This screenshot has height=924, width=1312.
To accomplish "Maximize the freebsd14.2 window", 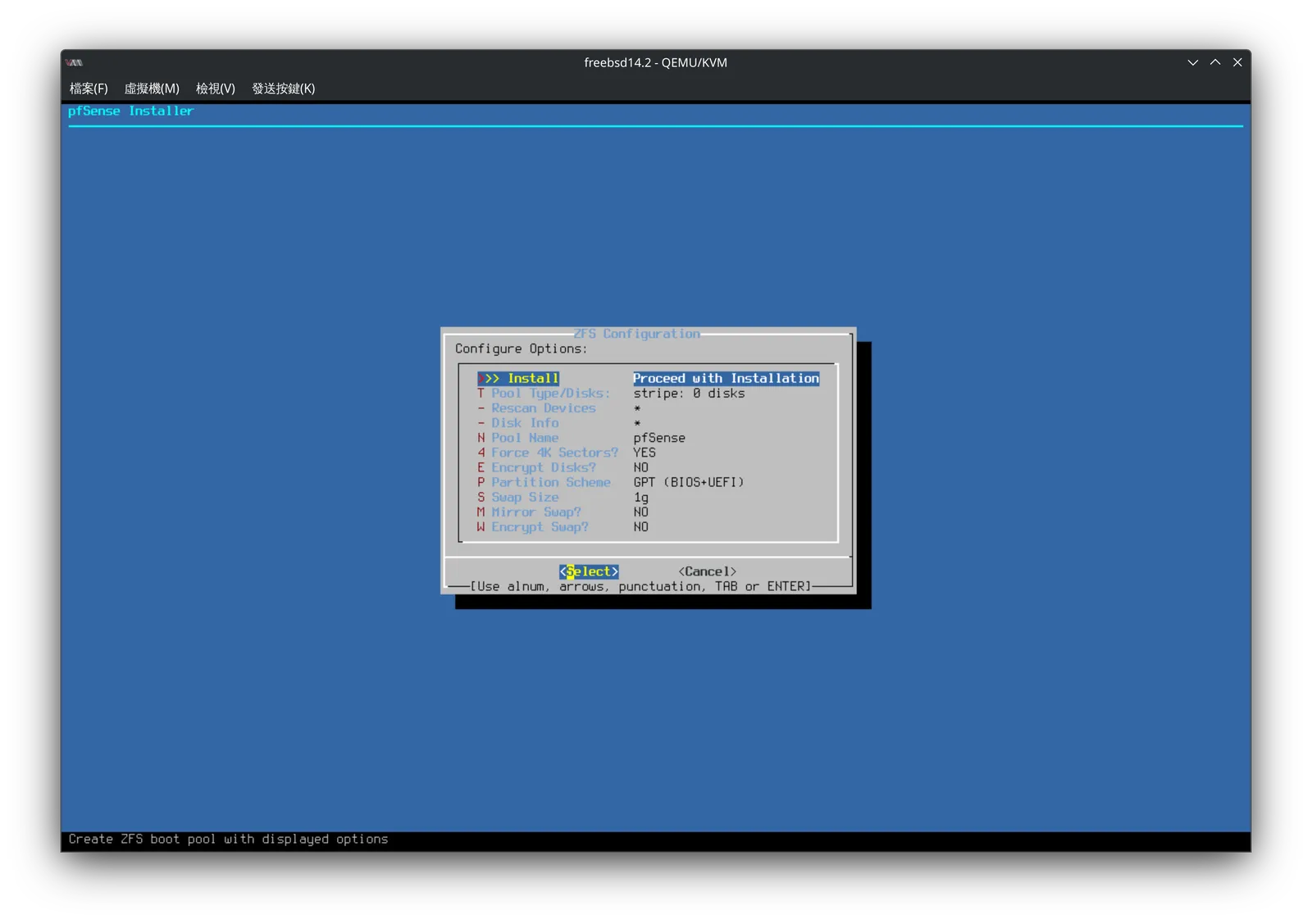I will (x=1215, y=62).
